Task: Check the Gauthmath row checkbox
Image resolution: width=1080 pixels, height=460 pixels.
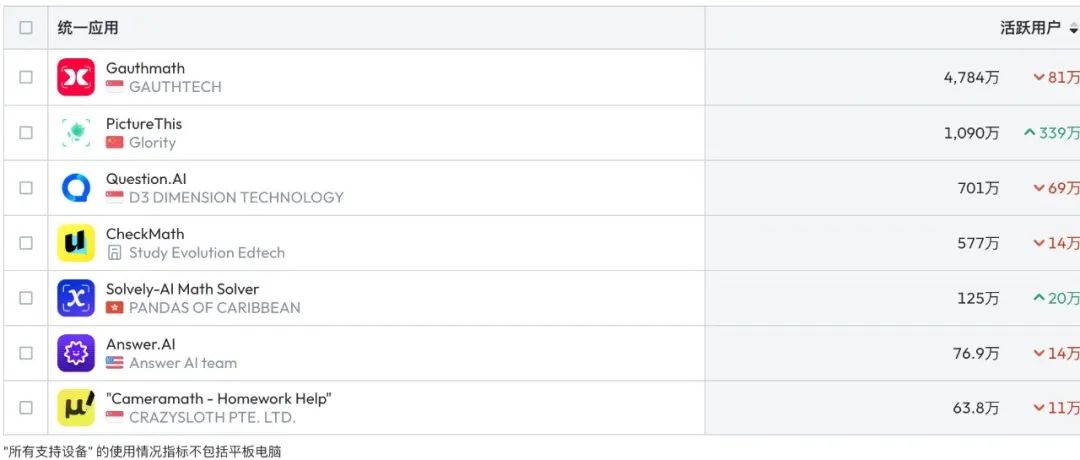Action: tap(25, 77)
